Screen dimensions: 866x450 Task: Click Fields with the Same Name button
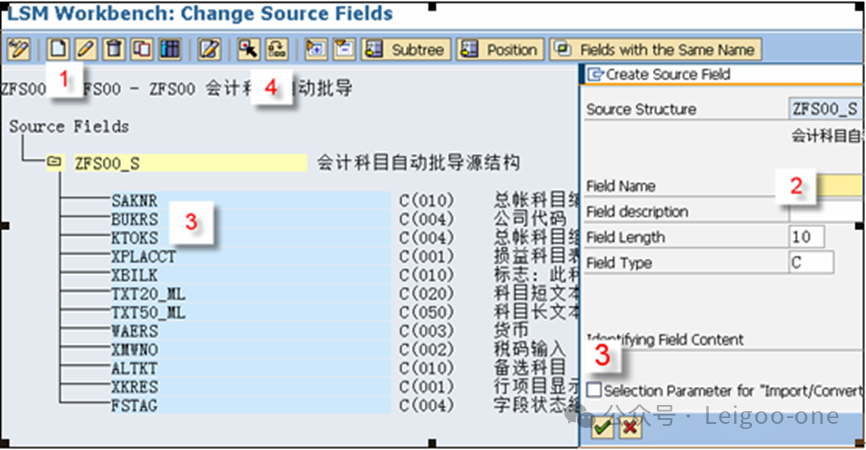[656, 49]
